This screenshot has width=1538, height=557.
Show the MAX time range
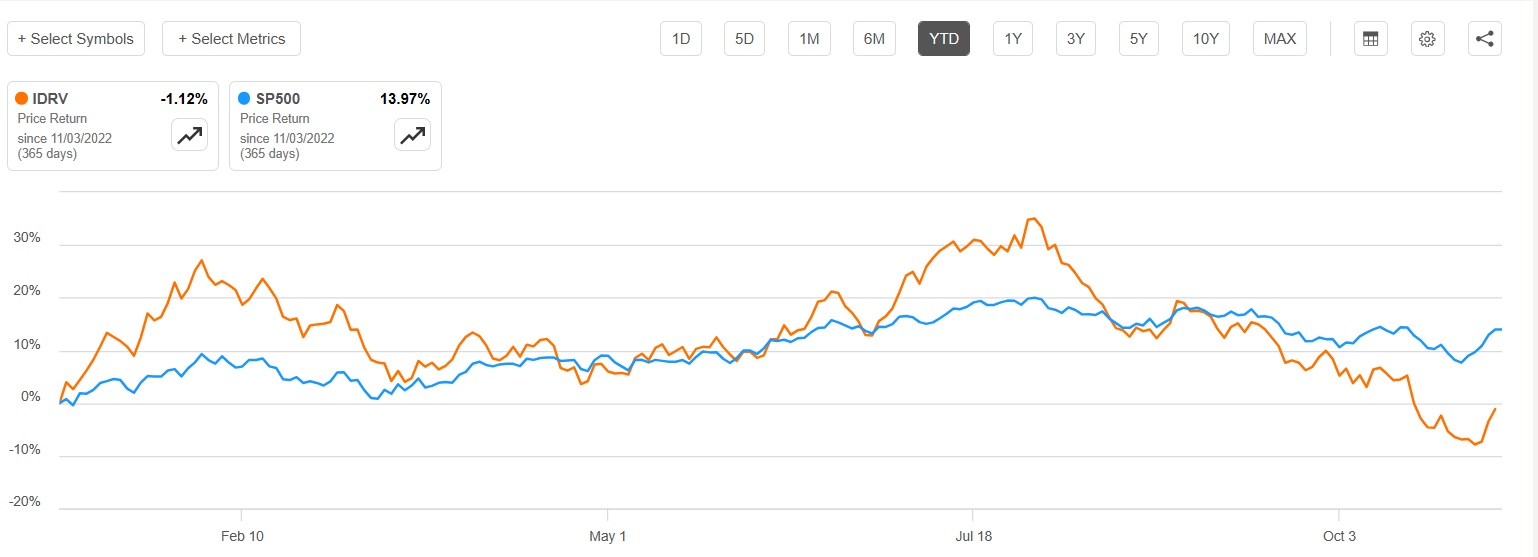[1280, 39]
